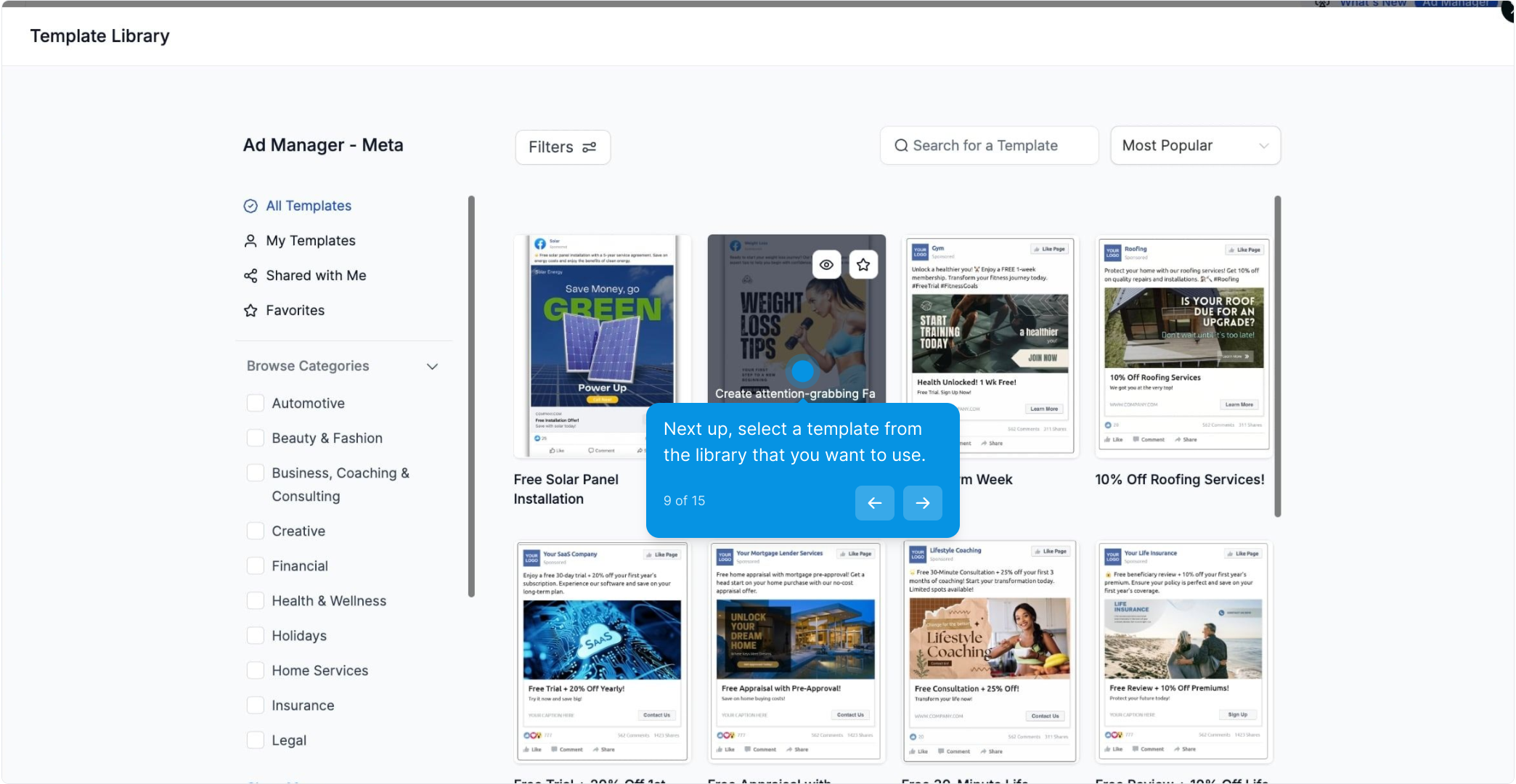Viewport: 1516px width, 784px height.
Task: Check the Legal category
Action: 256,740
